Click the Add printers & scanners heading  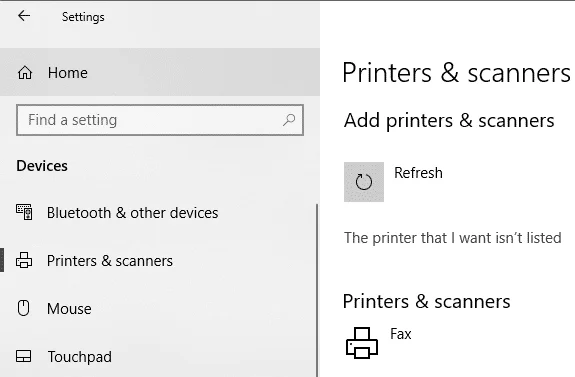point(449,120)
